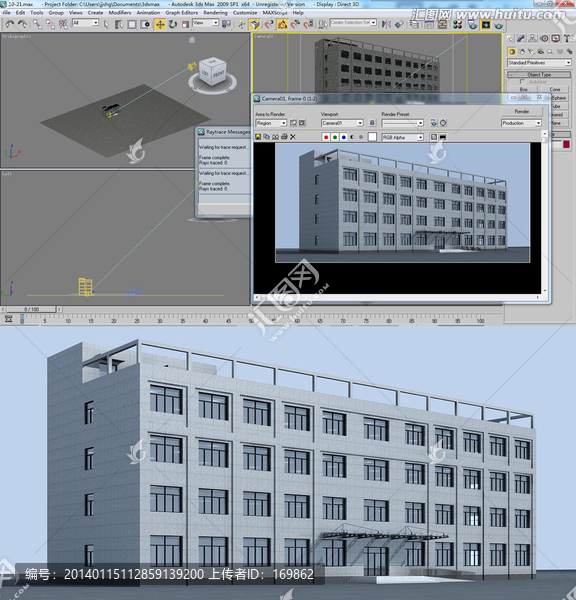This screenshot has width=576, height=600.
Task: Print the rendered image
Action: (284, 137)
